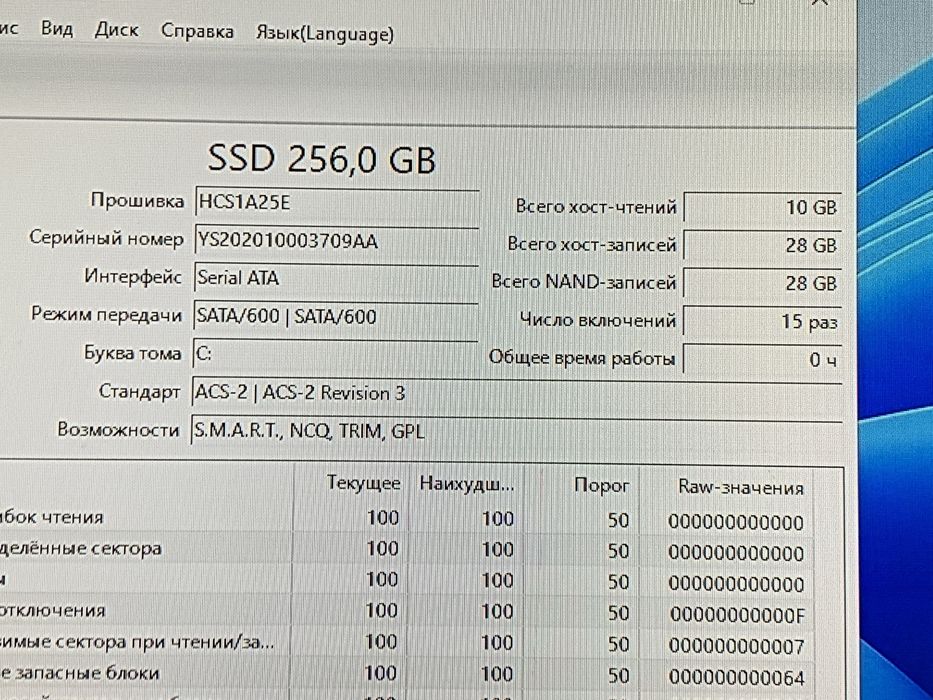Click total working time value 0 ч
This screenshot has height=700, width=933.
pos(762,359)
